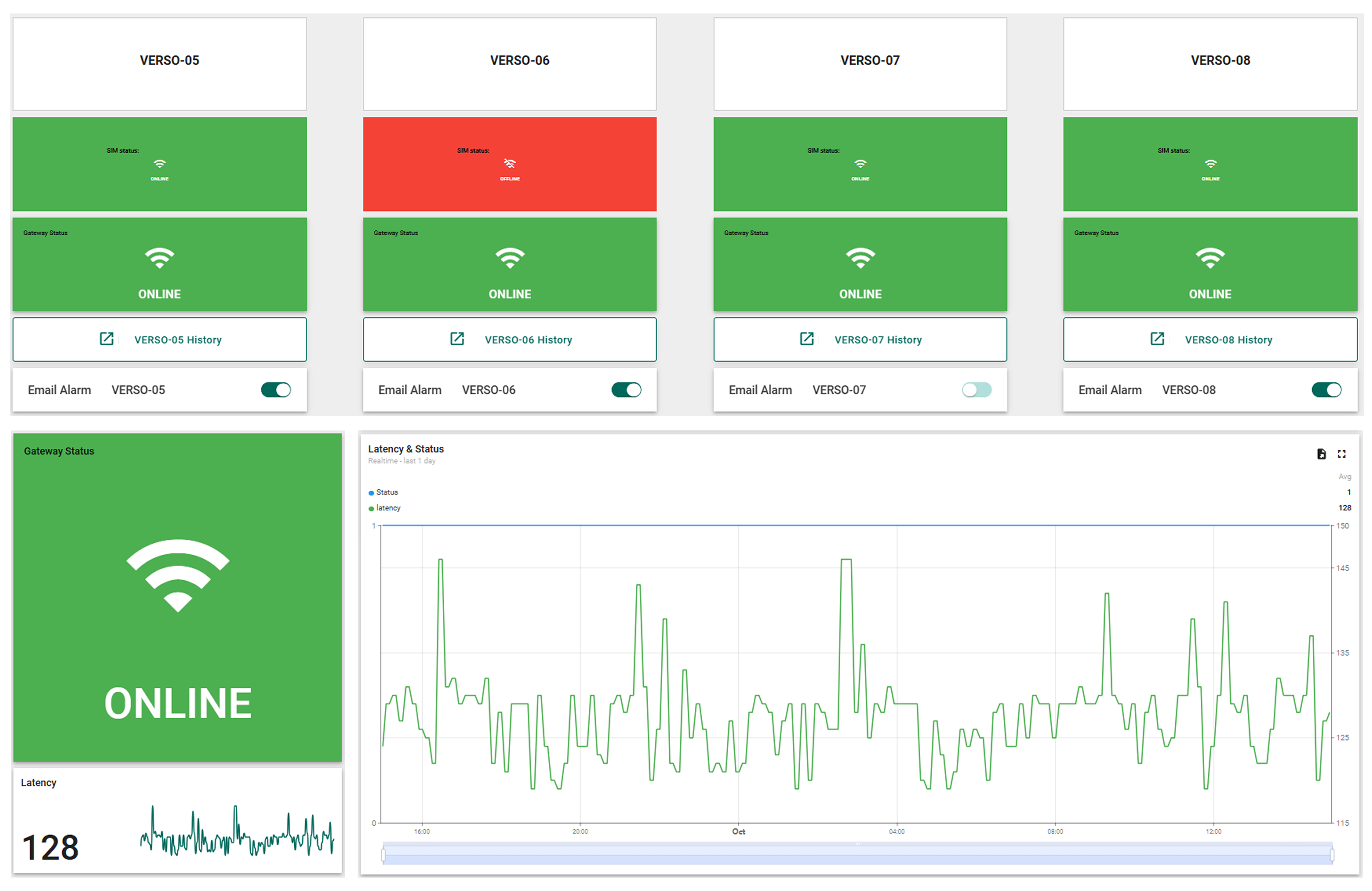The height and width of the screenshot is (891, 1372).
Task: Click the Oct label on chart time axis
Action: (x=739, y=832)
